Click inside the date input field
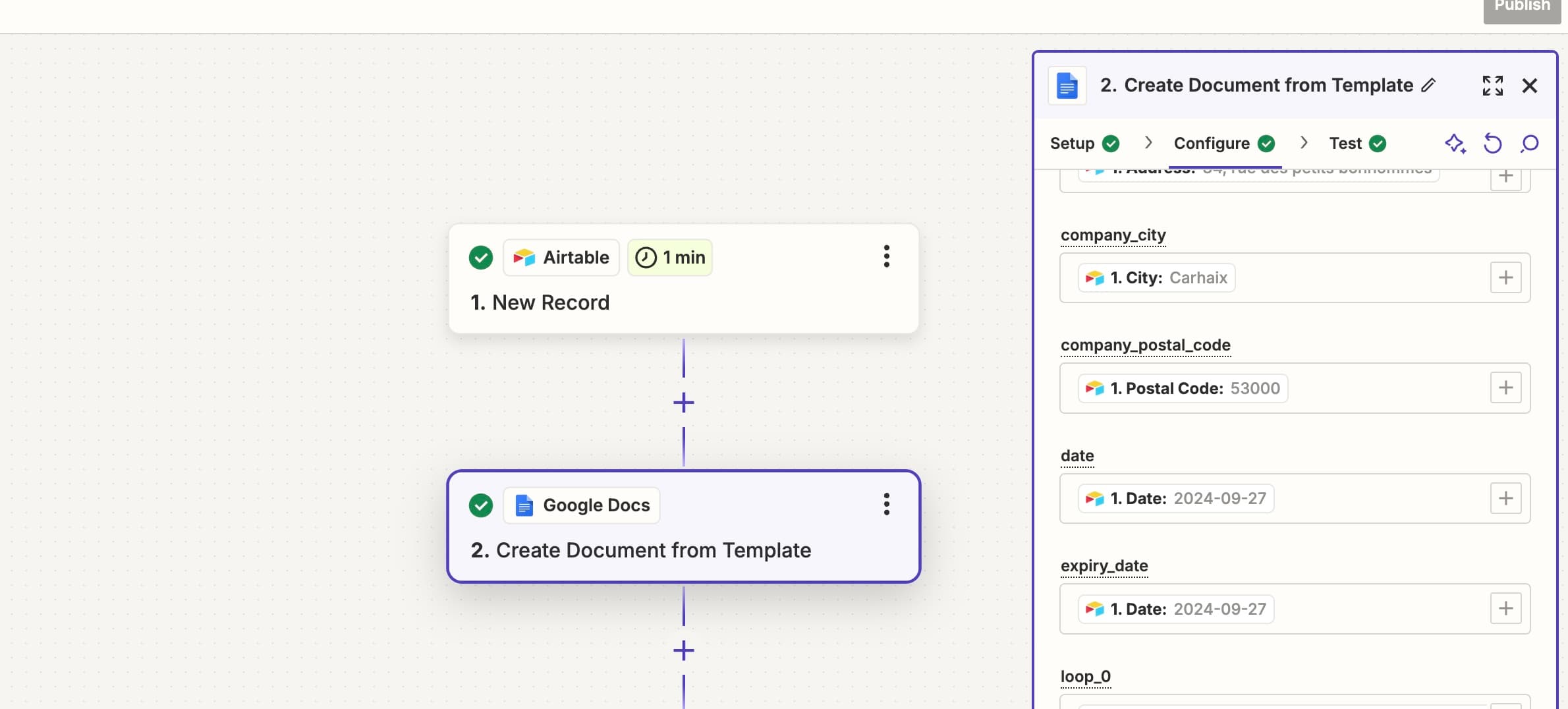The image size is (1568, 709). click(x=1377, y=498)
